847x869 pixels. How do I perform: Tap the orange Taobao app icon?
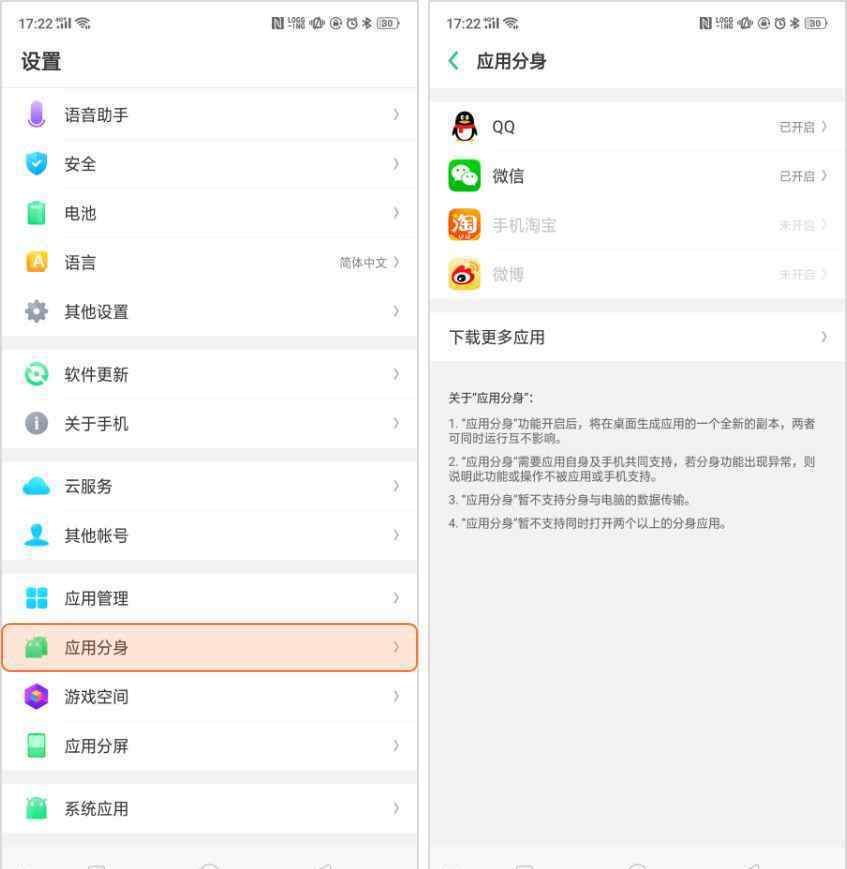tap(464, 225)
